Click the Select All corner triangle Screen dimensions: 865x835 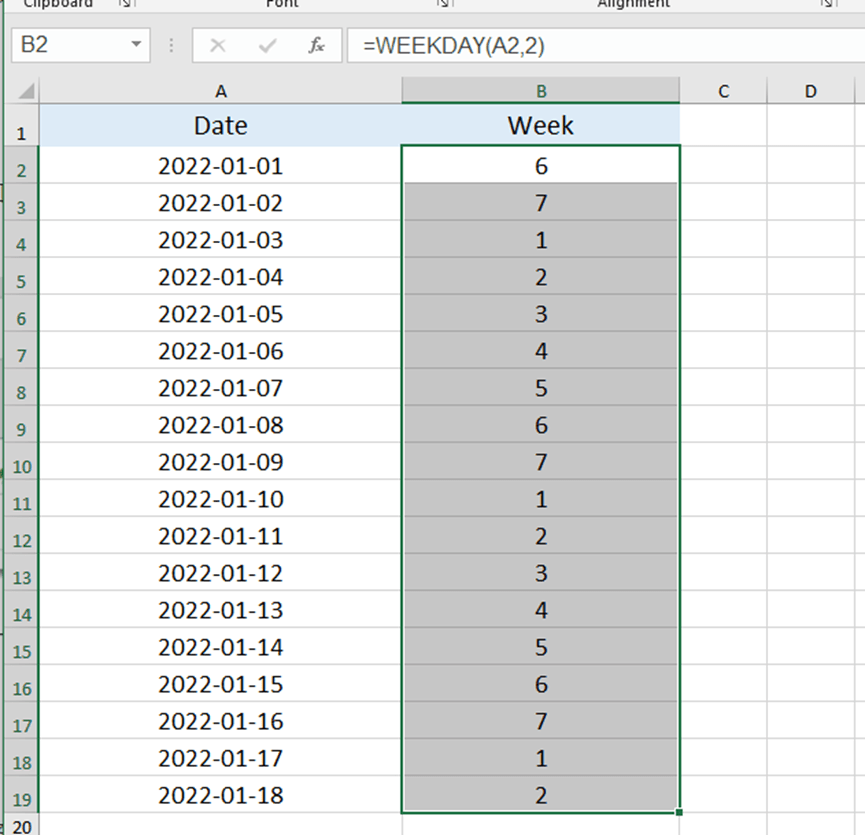(26, 91)
